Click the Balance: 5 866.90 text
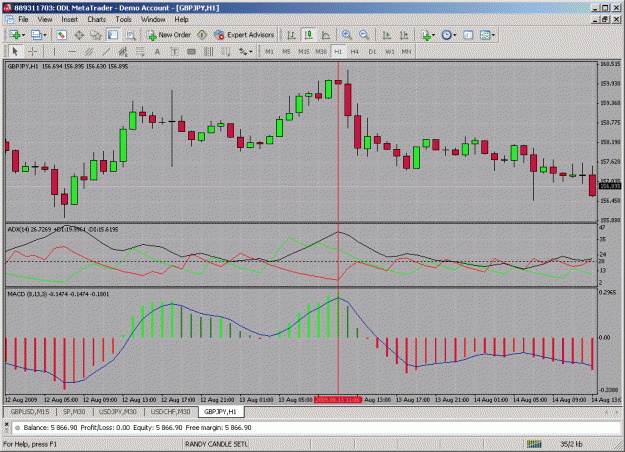Viewport: 625px width, 452px height. [50, 428]
